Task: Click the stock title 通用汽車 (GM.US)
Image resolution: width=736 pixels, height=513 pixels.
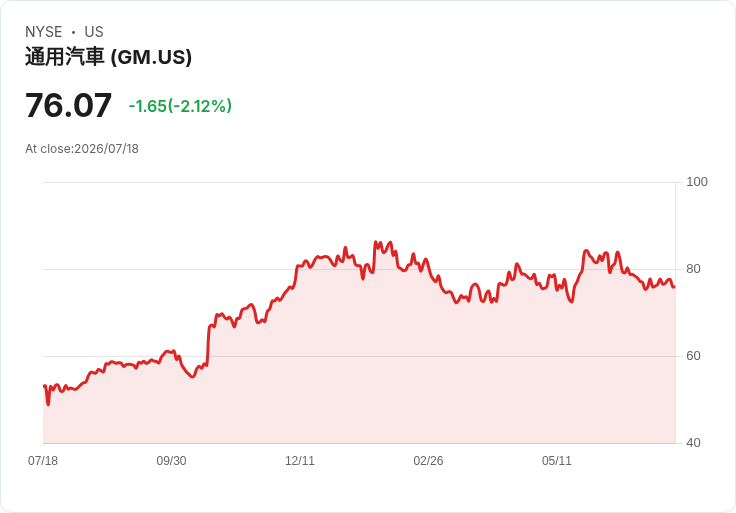Action: [x=108, y=57]
